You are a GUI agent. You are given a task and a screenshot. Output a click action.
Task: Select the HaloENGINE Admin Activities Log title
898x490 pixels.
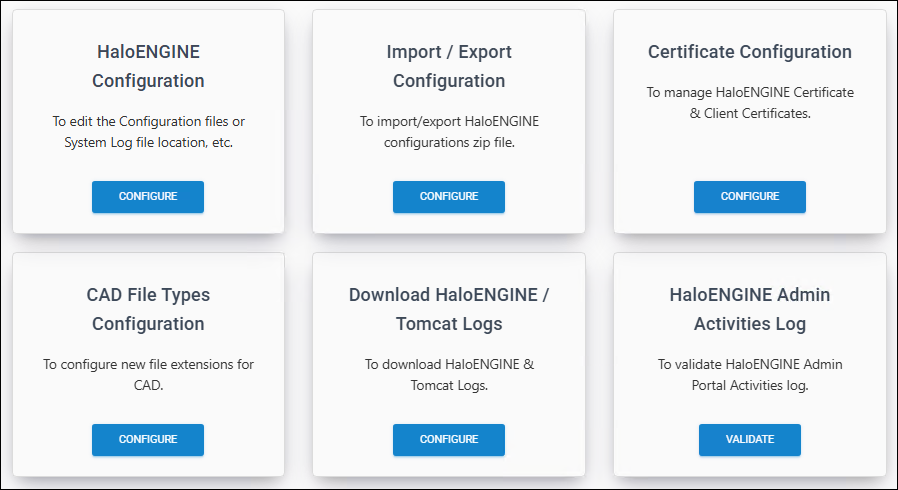click(749, 309)
